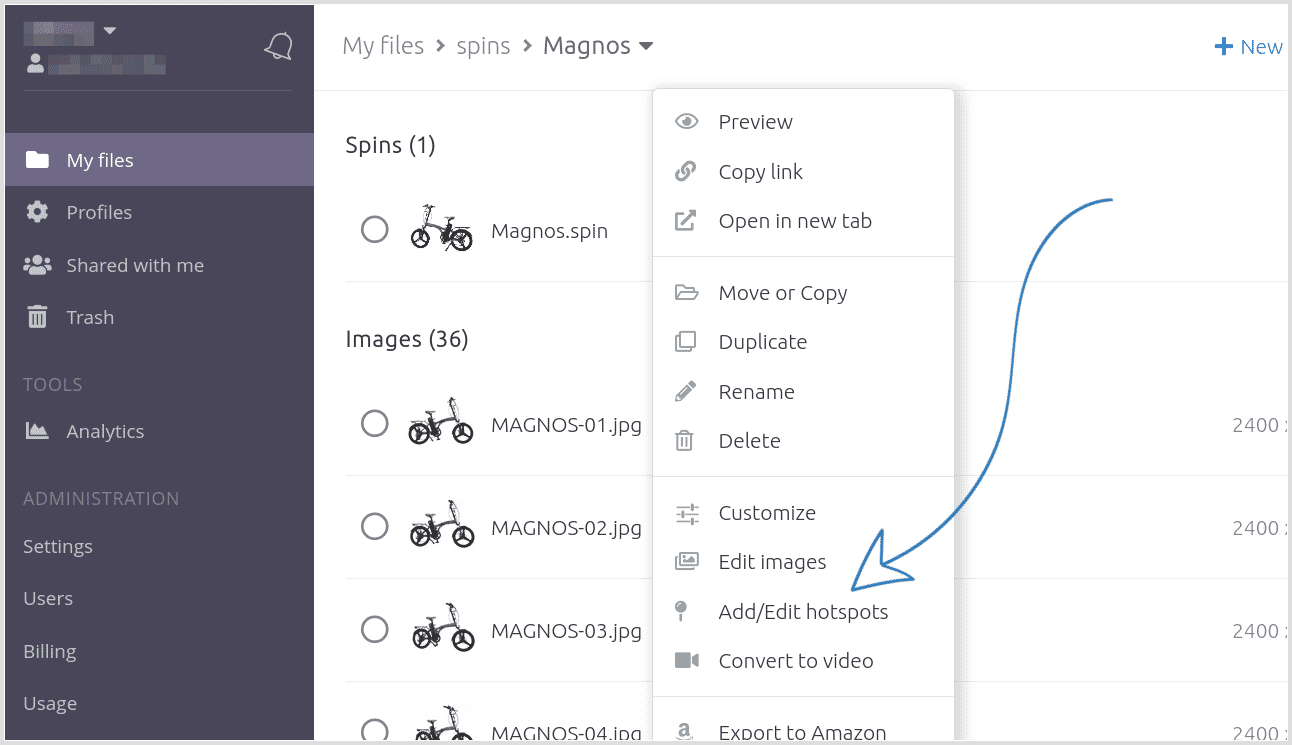1292x745 pixels.
Task: Open the Analytics tool
Action: (104, 431)
